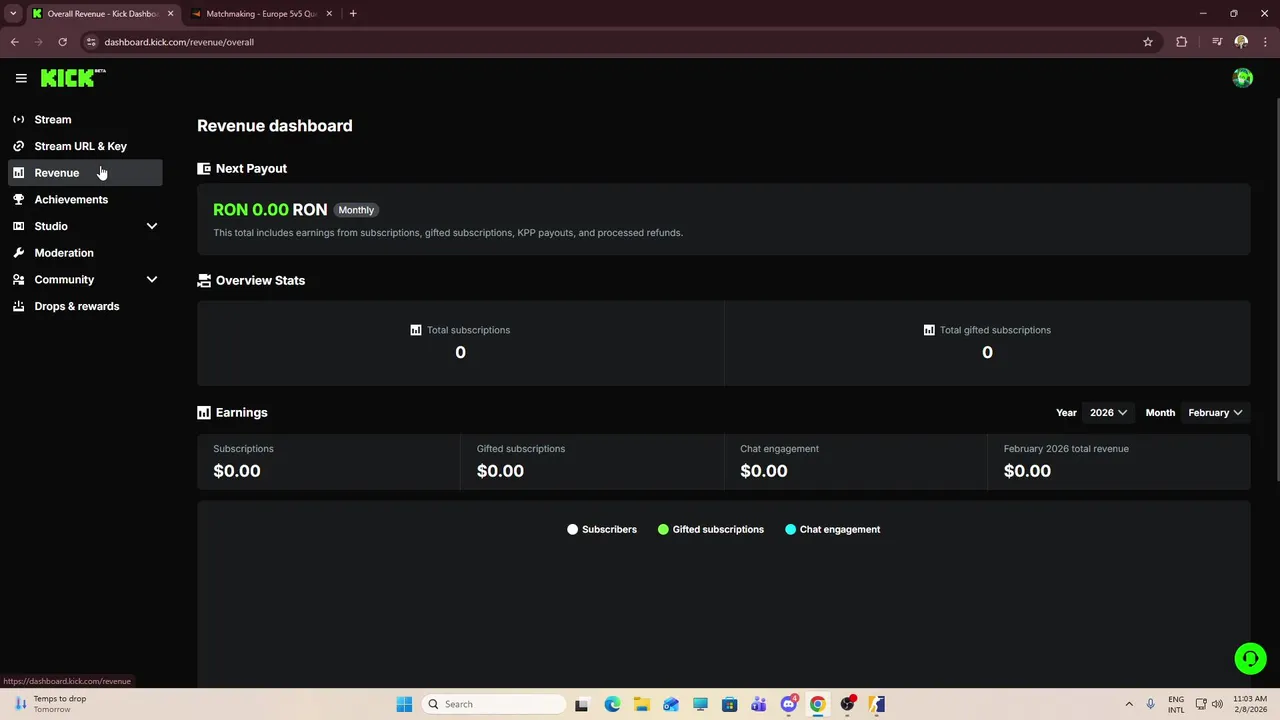
Task: View site information icon
Action: click(x=91, y=42)
